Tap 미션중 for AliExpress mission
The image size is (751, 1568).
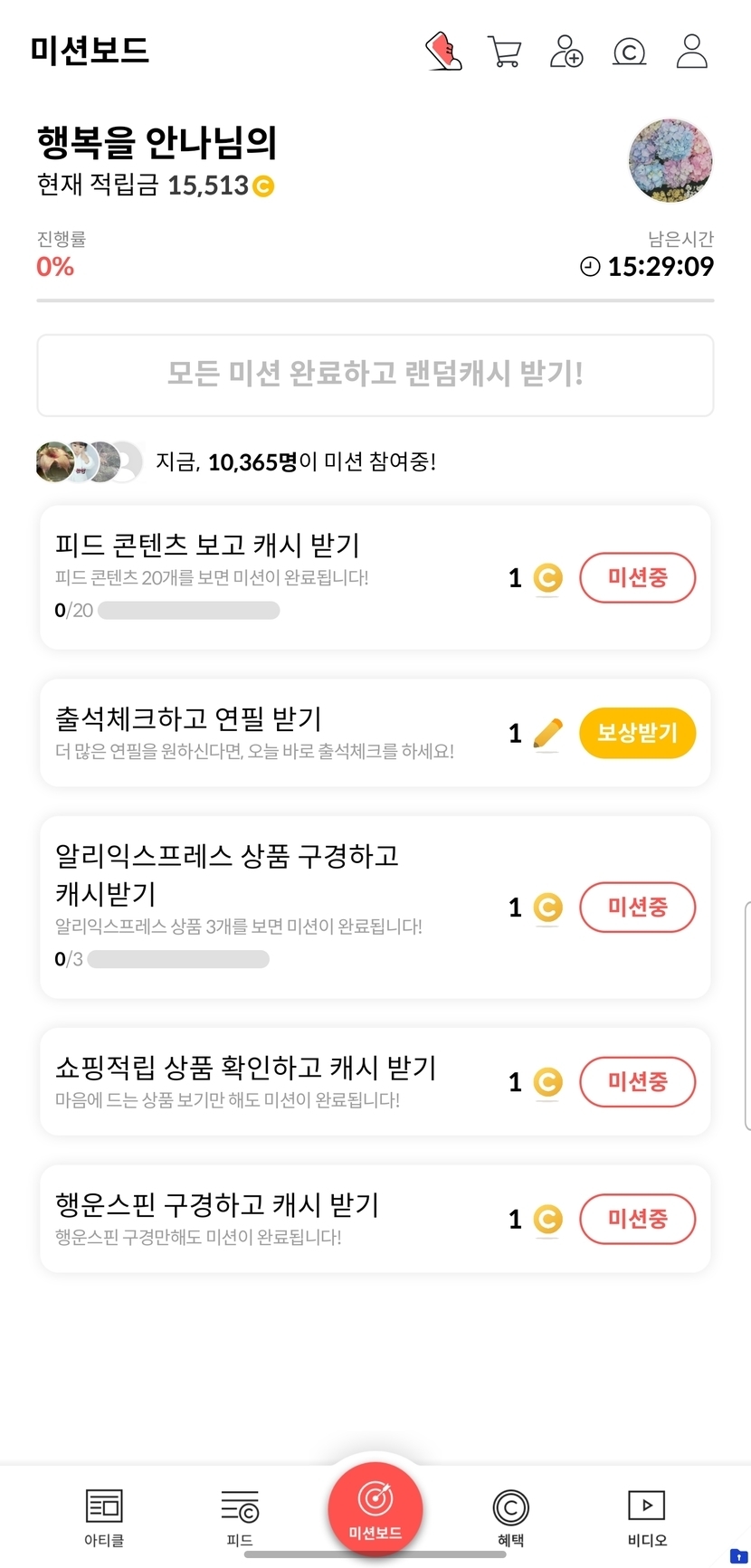pos(637,907)
